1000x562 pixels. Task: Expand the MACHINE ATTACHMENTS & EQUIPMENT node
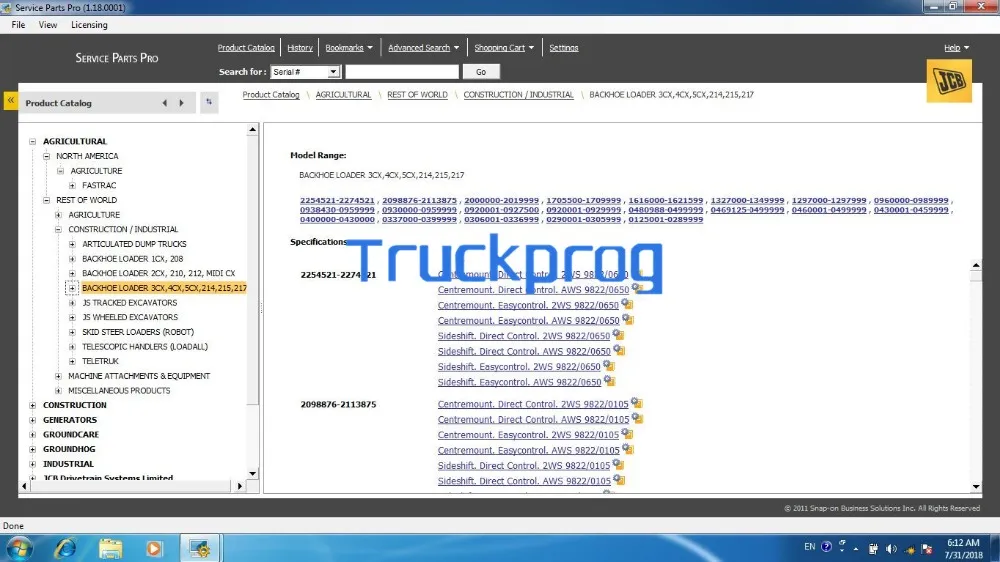tap(59, 376)
